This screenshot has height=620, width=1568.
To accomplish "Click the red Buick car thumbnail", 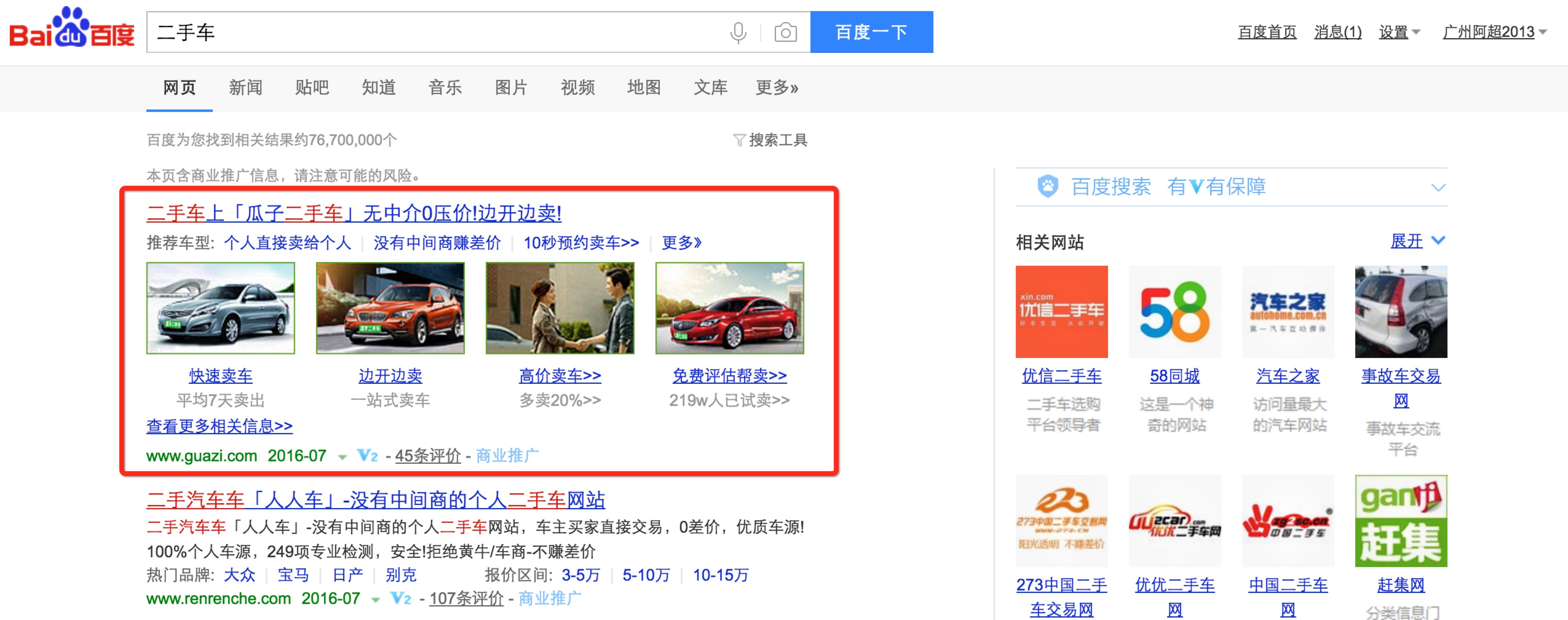I will [x=729, y=308].
